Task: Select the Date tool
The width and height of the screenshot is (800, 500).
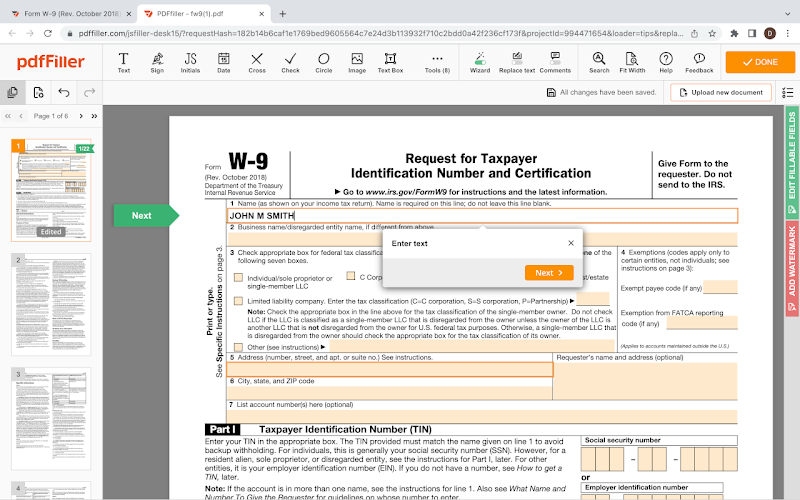Action: [223, 62]
